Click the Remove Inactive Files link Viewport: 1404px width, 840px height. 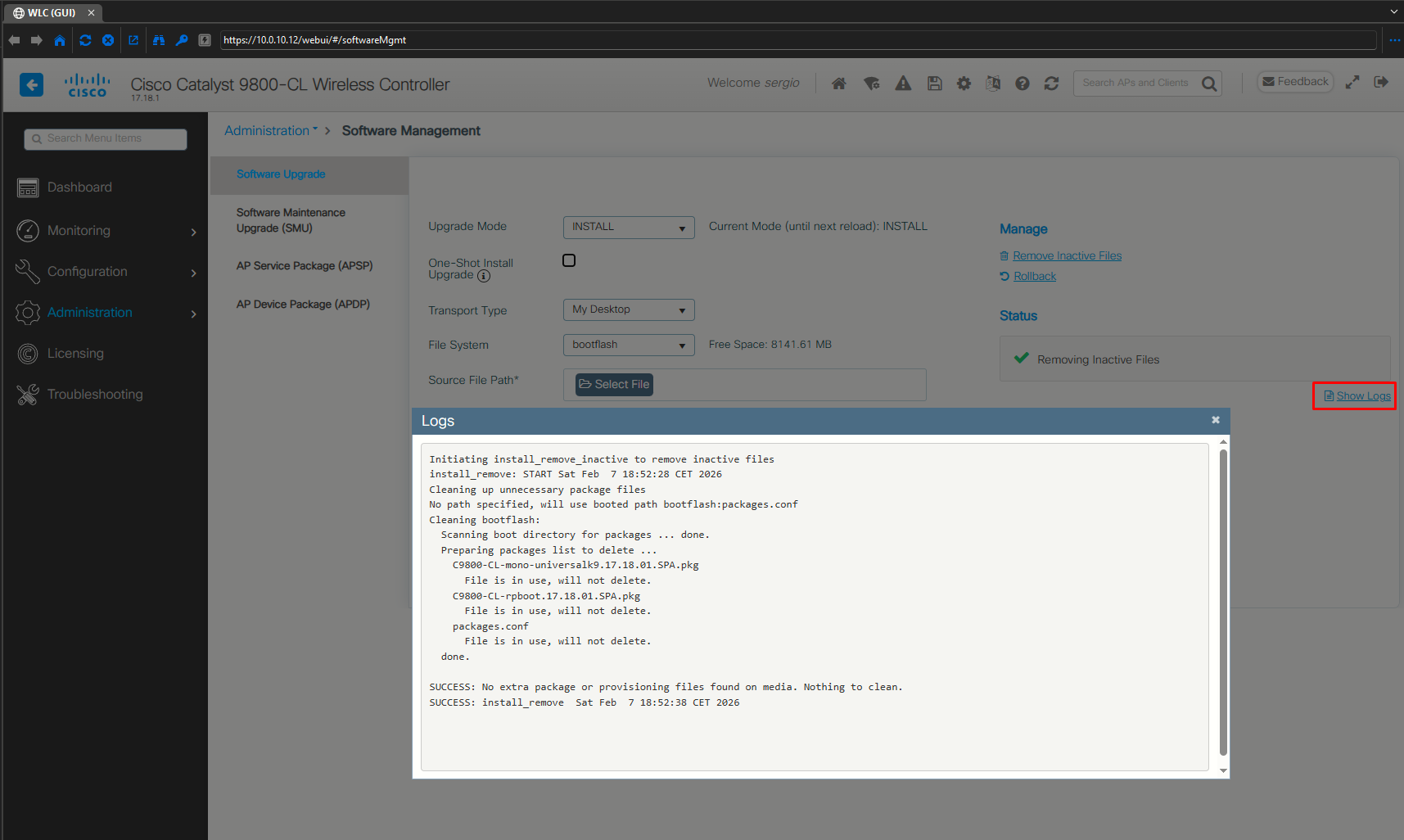click(1067, 256)
